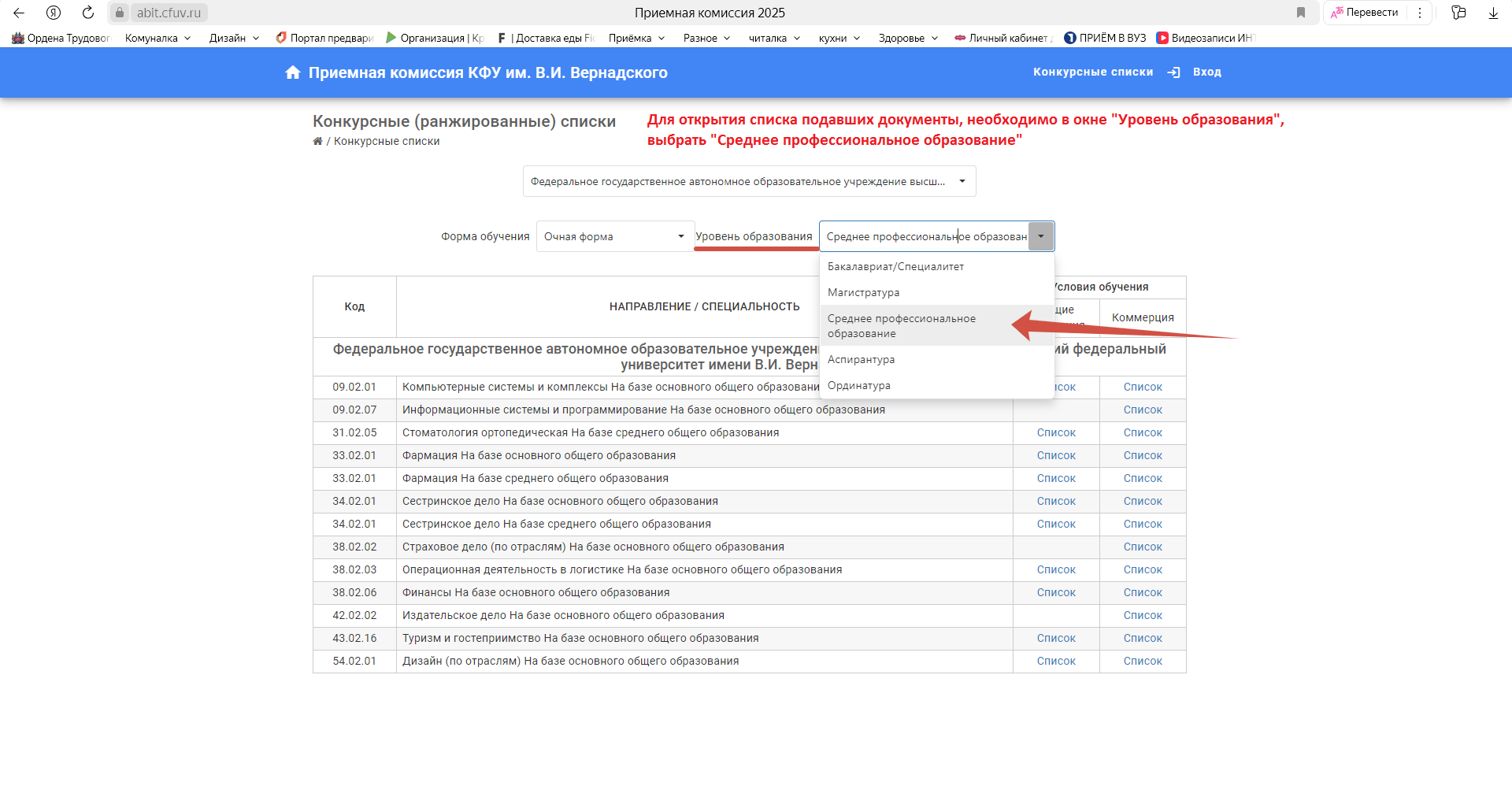Open budget Список for Страховое дело row above
1512x786 pixels.
[x=1056, y=524]
